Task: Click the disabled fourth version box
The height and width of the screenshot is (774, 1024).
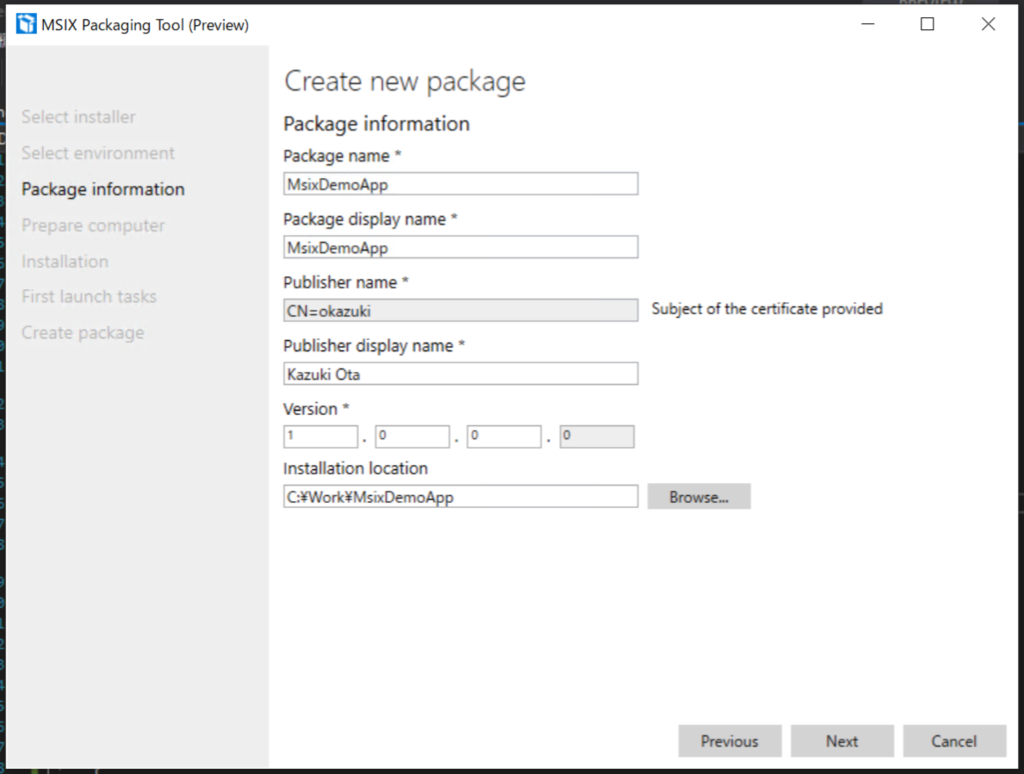Action: pyautogui.click(x=596, y=436)
